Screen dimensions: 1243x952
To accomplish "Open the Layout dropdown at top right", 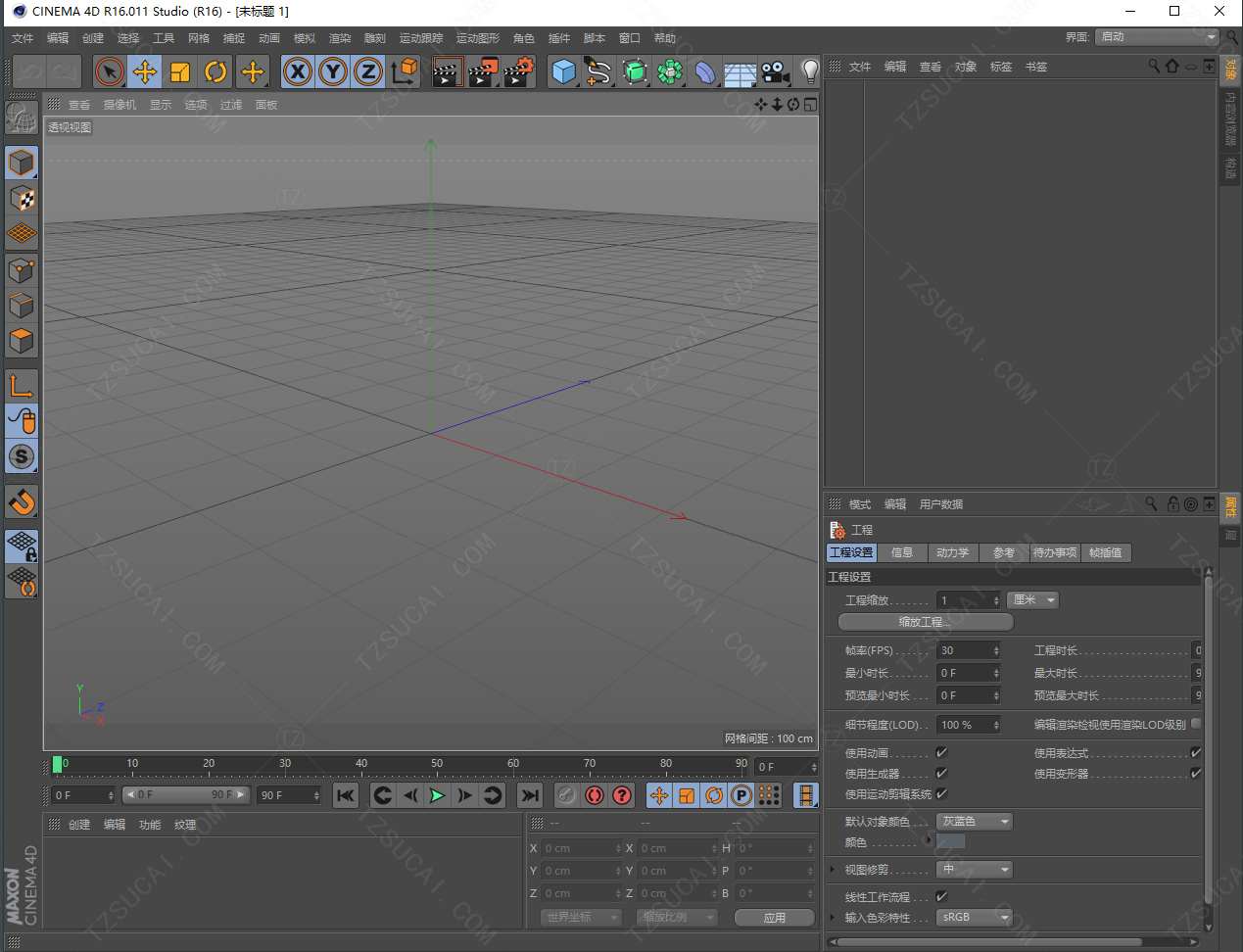I will [x=1156, y=36].
